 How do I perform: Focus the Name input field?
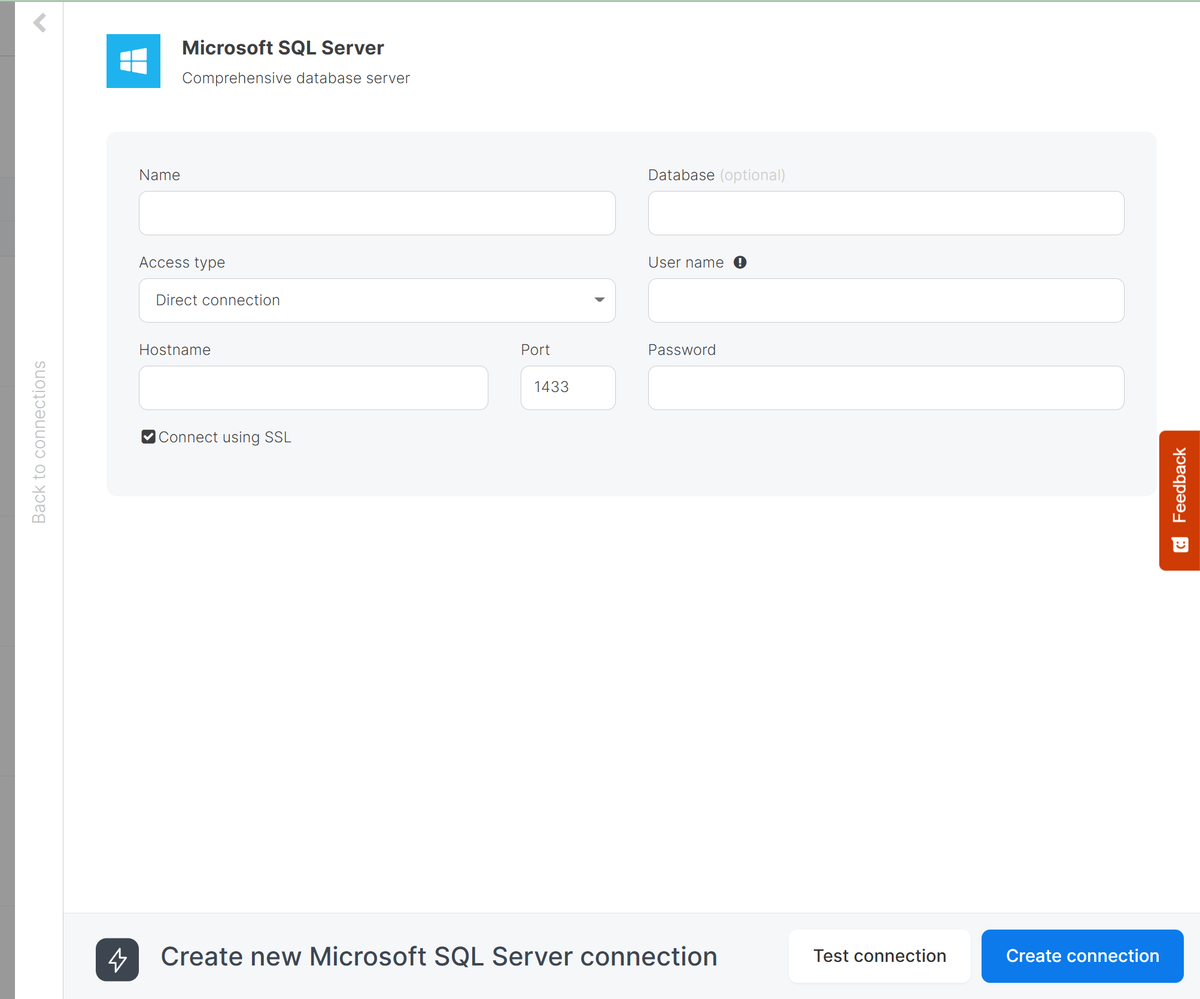coord(376,213)
